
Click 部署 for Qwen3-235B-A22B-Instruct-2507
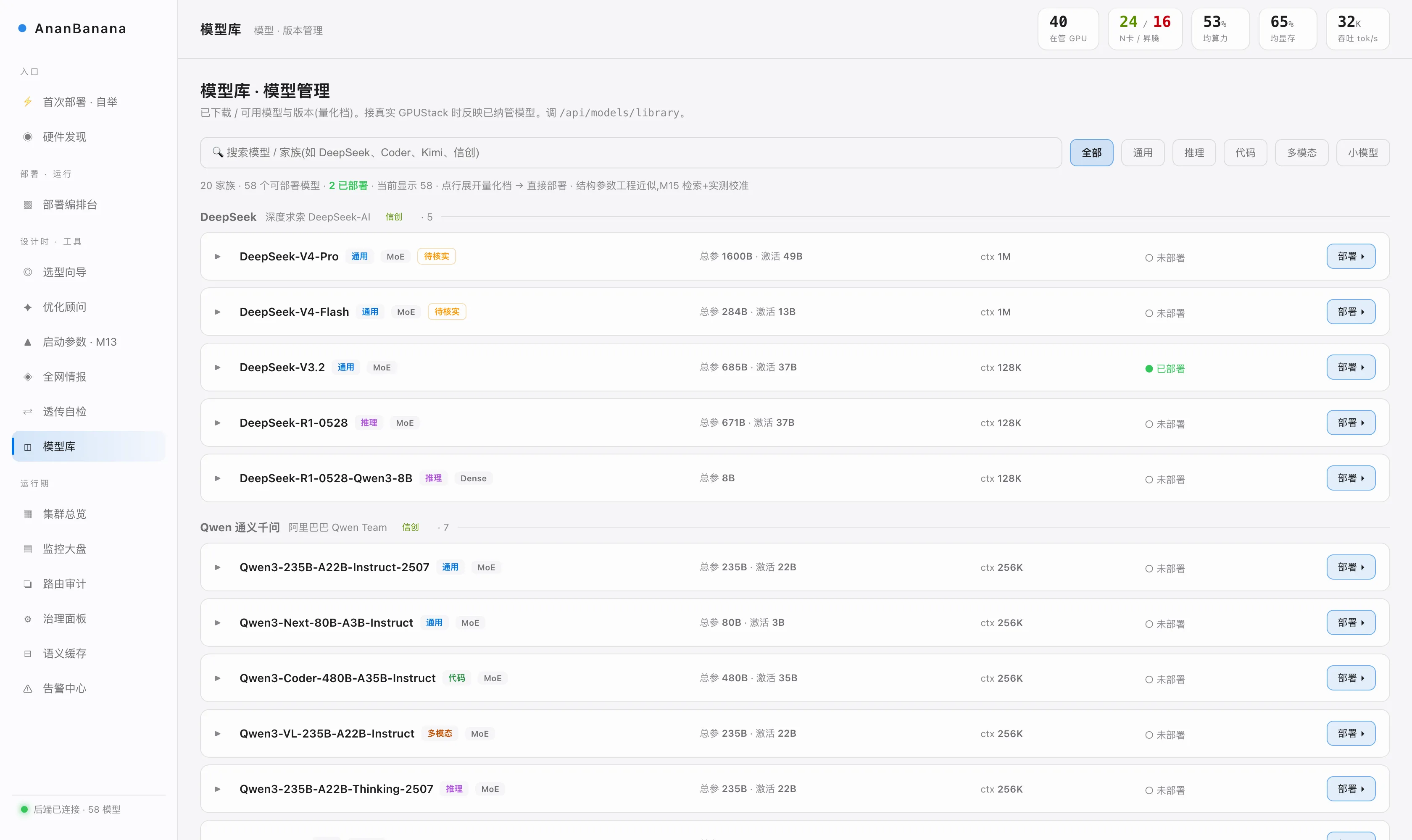coord(1351,567)
